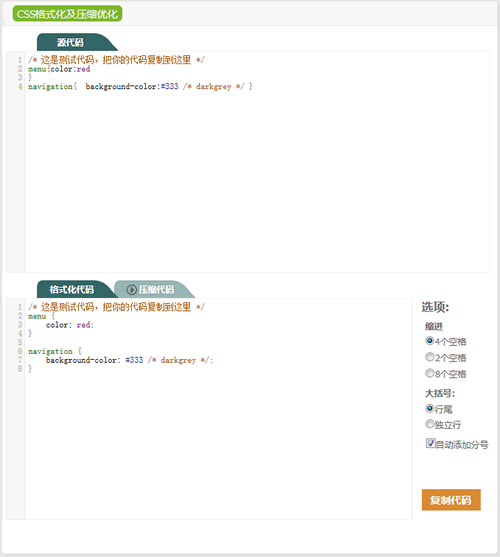Open the 格式化代码 tab

point(72,289)
